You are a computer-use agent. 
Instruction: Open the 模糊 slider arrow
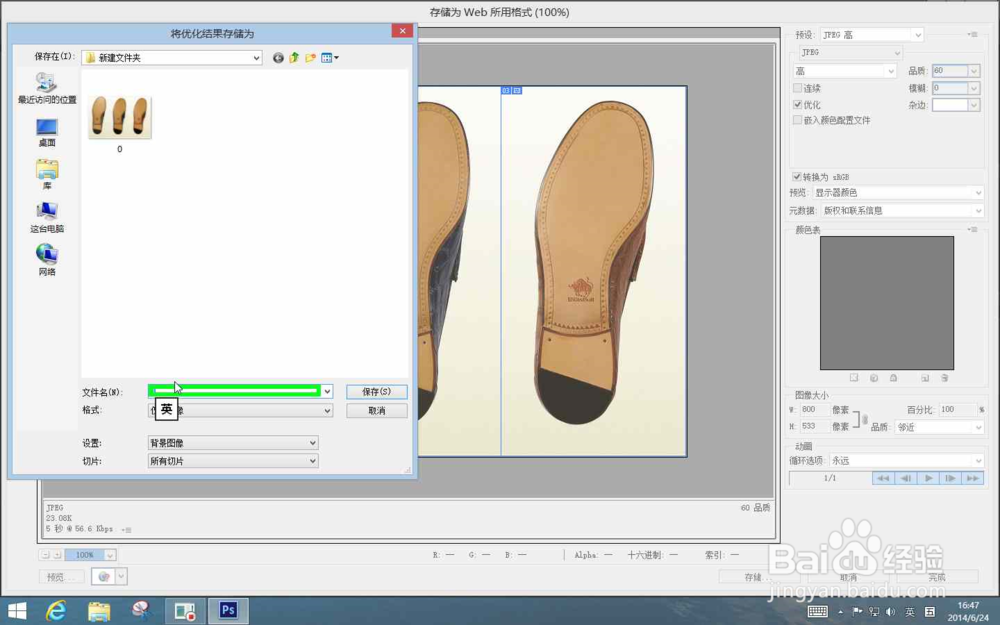point(974,88)
